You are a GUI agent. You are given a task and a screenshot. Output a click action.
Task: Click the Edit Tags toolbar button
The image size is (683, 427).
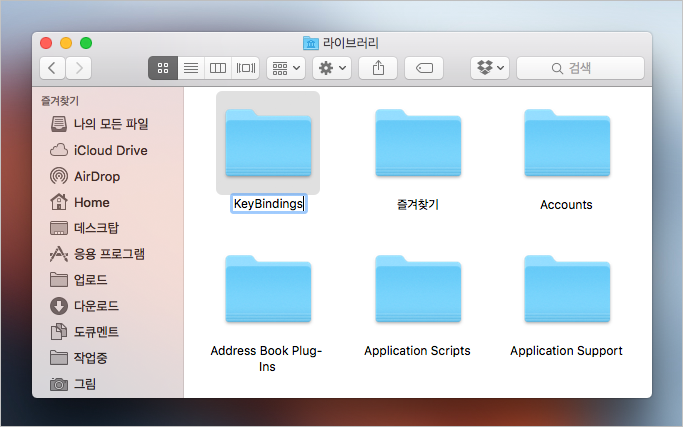pos(424,68)
